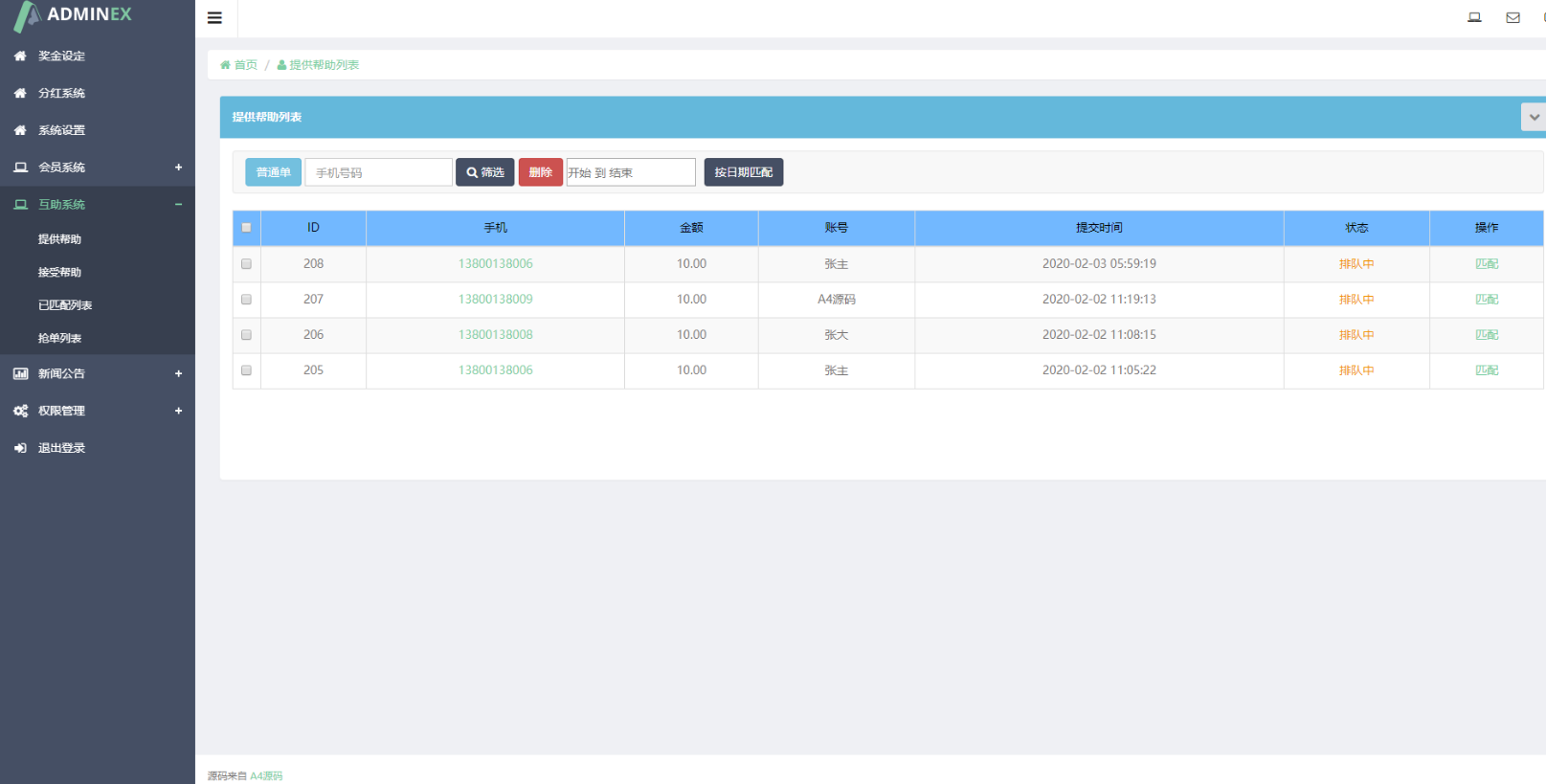Click the 退出登录 sign-out icon
1546x784 pixels.
(x=20, y=448)
